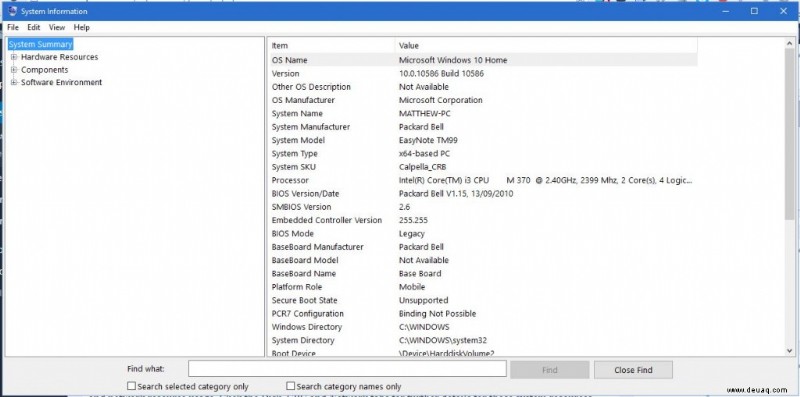Select the Windows Directory row

click(x=483, y=327)
